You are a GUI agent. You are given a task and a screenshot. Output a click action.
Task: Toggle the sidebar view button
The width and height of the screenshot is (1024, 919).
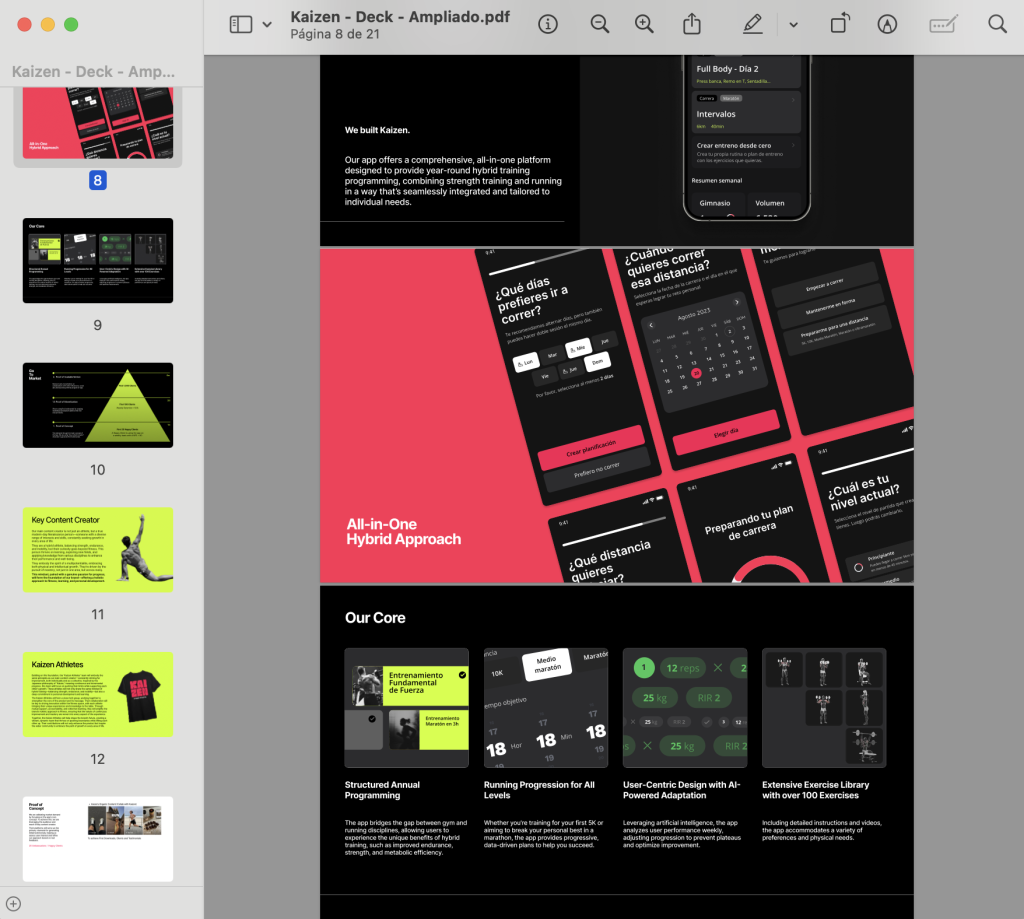point(241,24)
